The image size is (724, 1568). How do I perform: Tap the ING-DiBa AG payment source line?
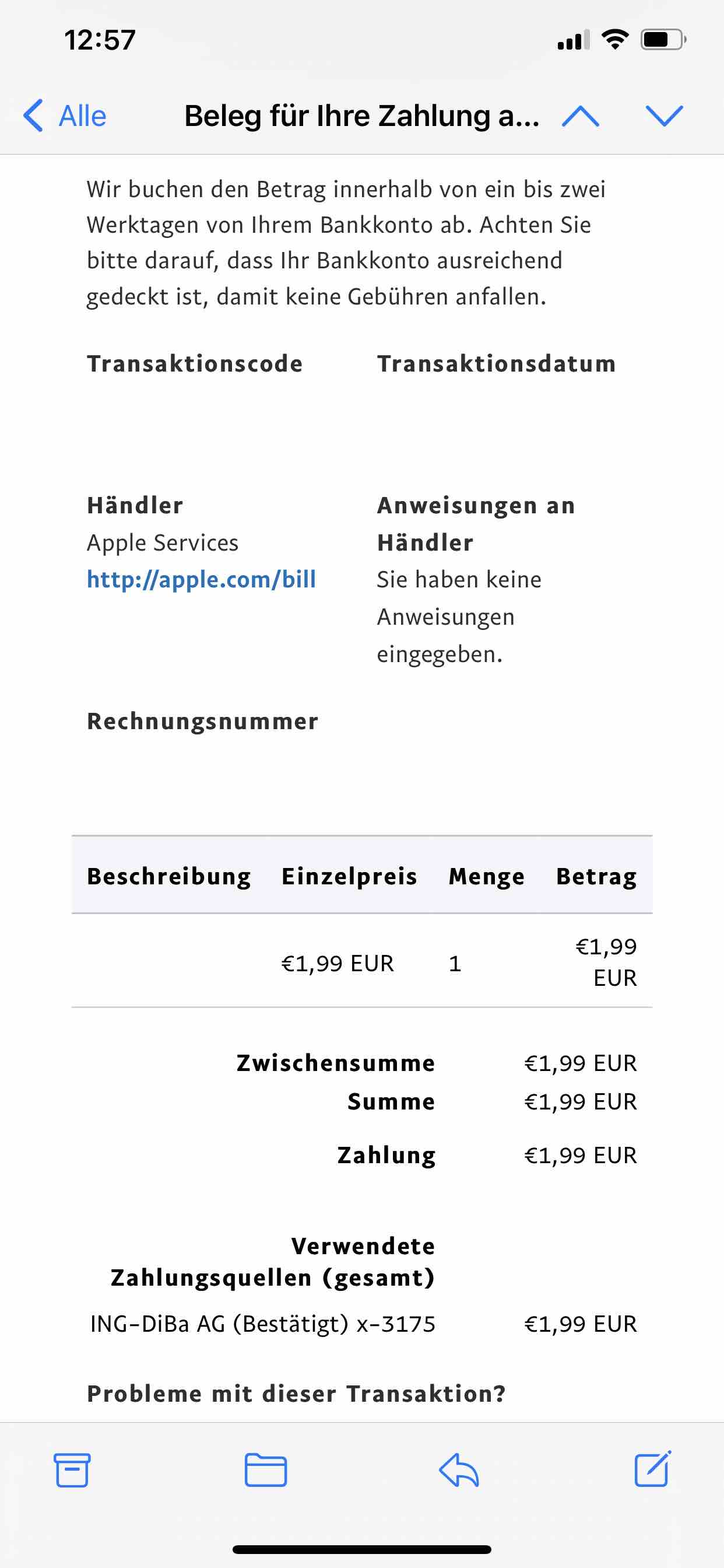coord(263,1324)
